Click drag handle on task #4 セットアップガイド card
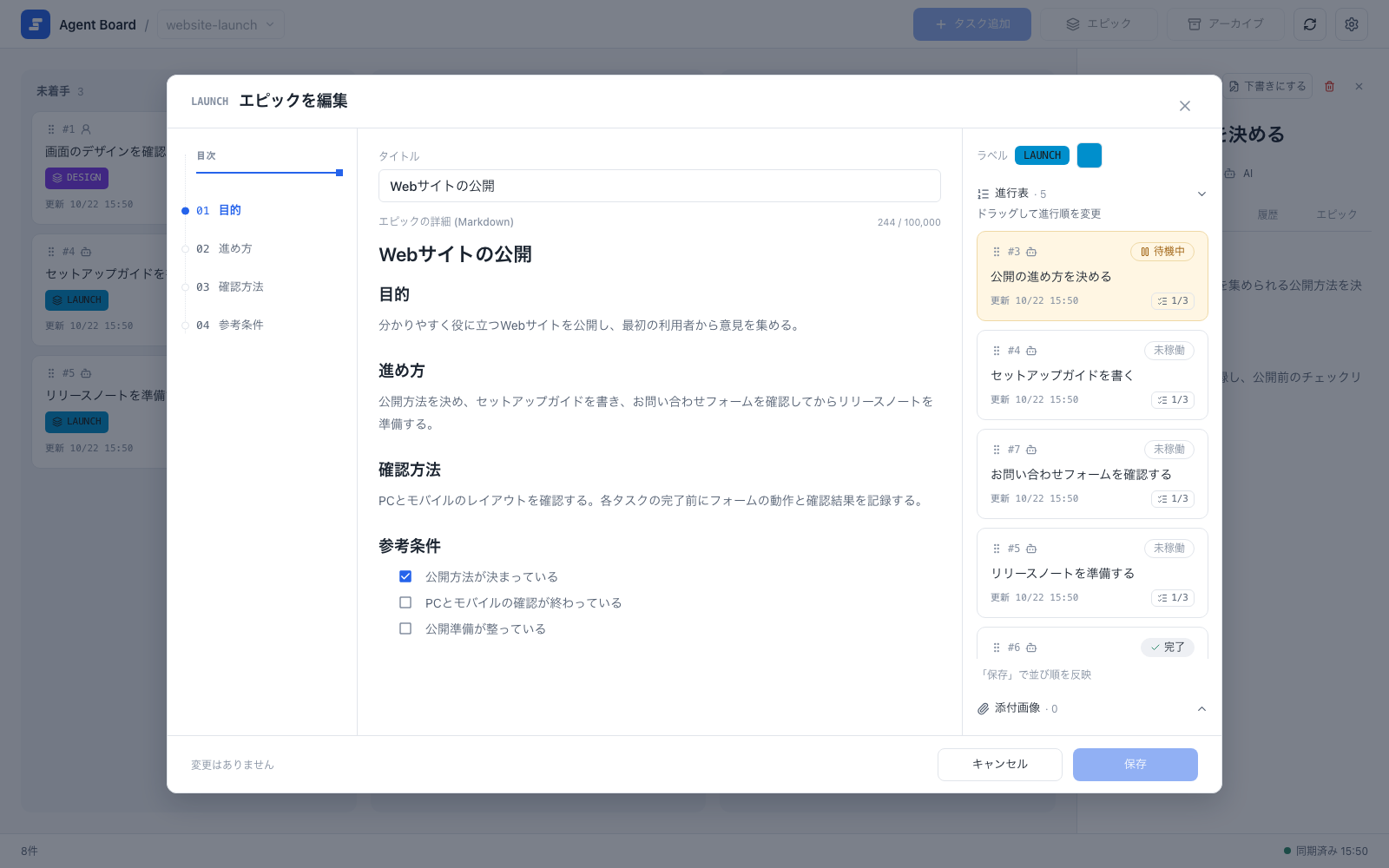Image resolution: width=1389 pixels, height=868 pixels. tap(997, 351)
